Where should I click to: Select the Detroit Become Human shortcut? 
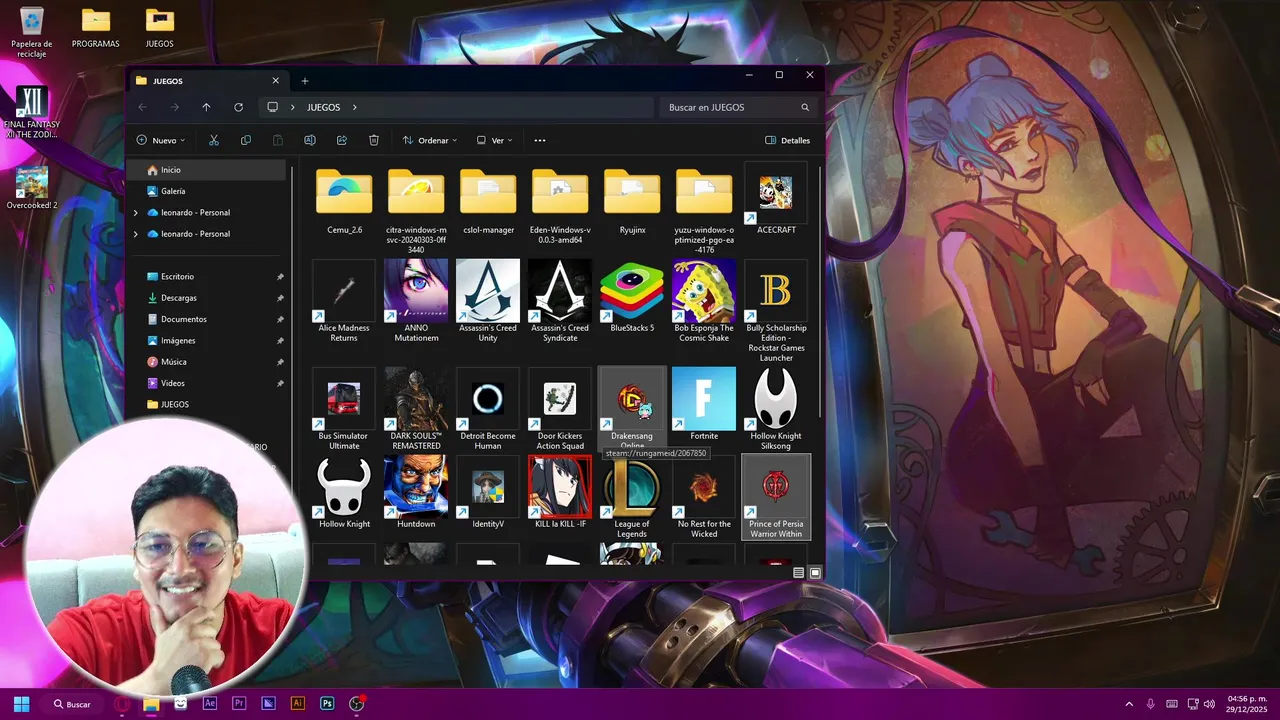tap(488, 409)
